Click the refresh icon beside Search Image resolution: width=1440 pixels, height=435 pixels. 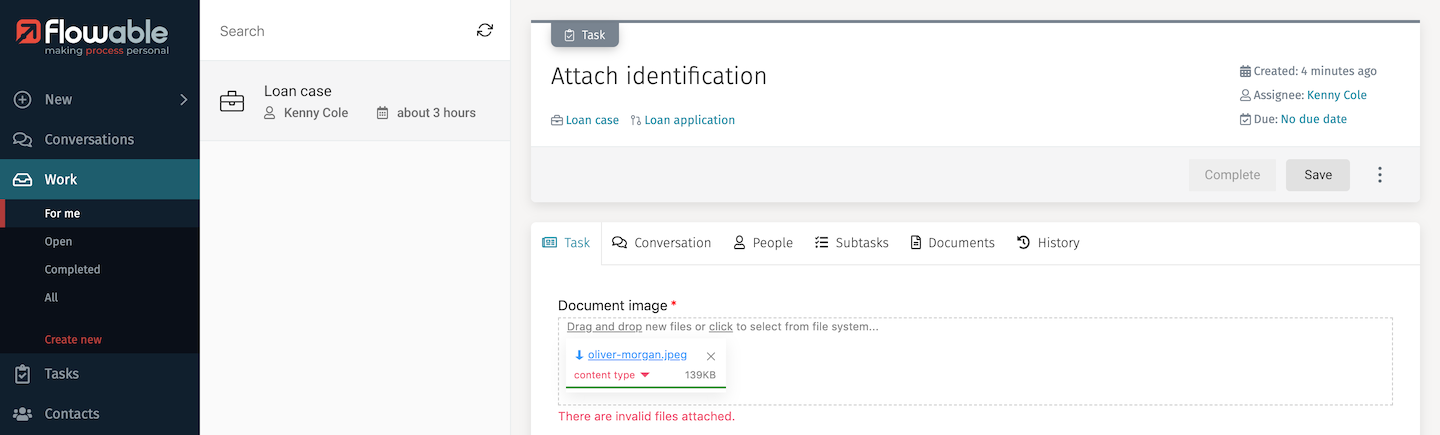(485, 31)
